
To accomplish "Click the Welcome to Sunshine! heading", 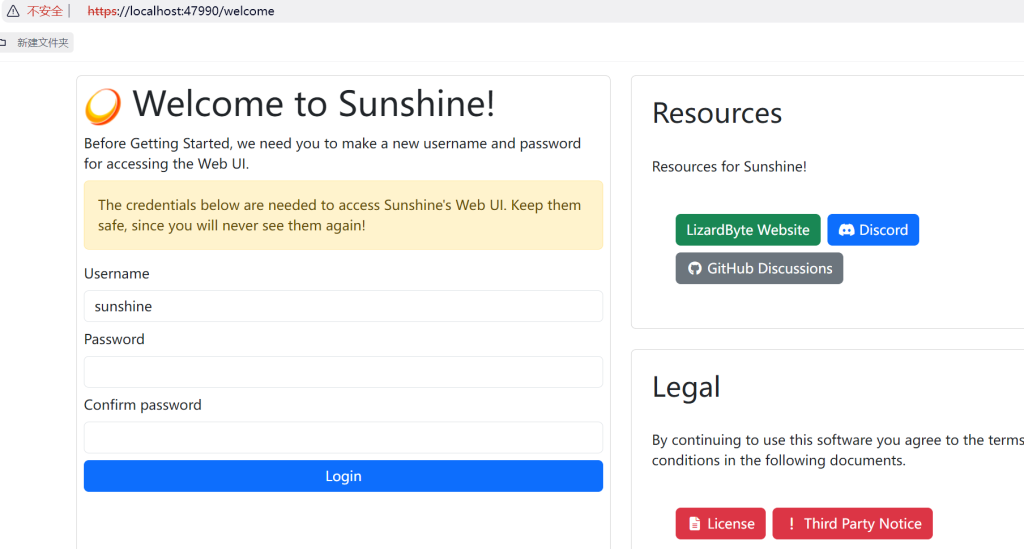I will [313, 104].
